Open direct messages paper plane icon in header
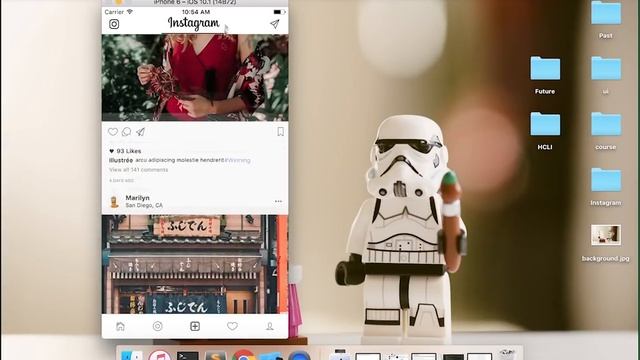The image size is (640, 360). pyautogui.click(x=275, y=24)
